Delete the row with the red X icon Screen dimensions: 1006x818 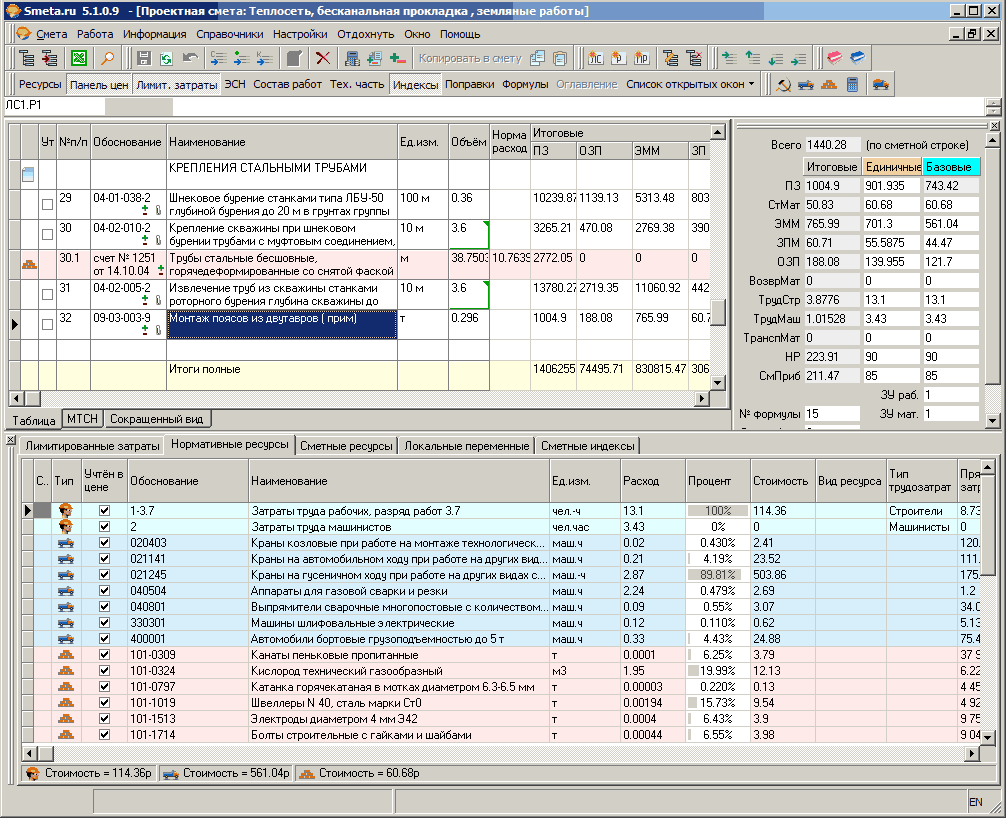pos(323,58)
